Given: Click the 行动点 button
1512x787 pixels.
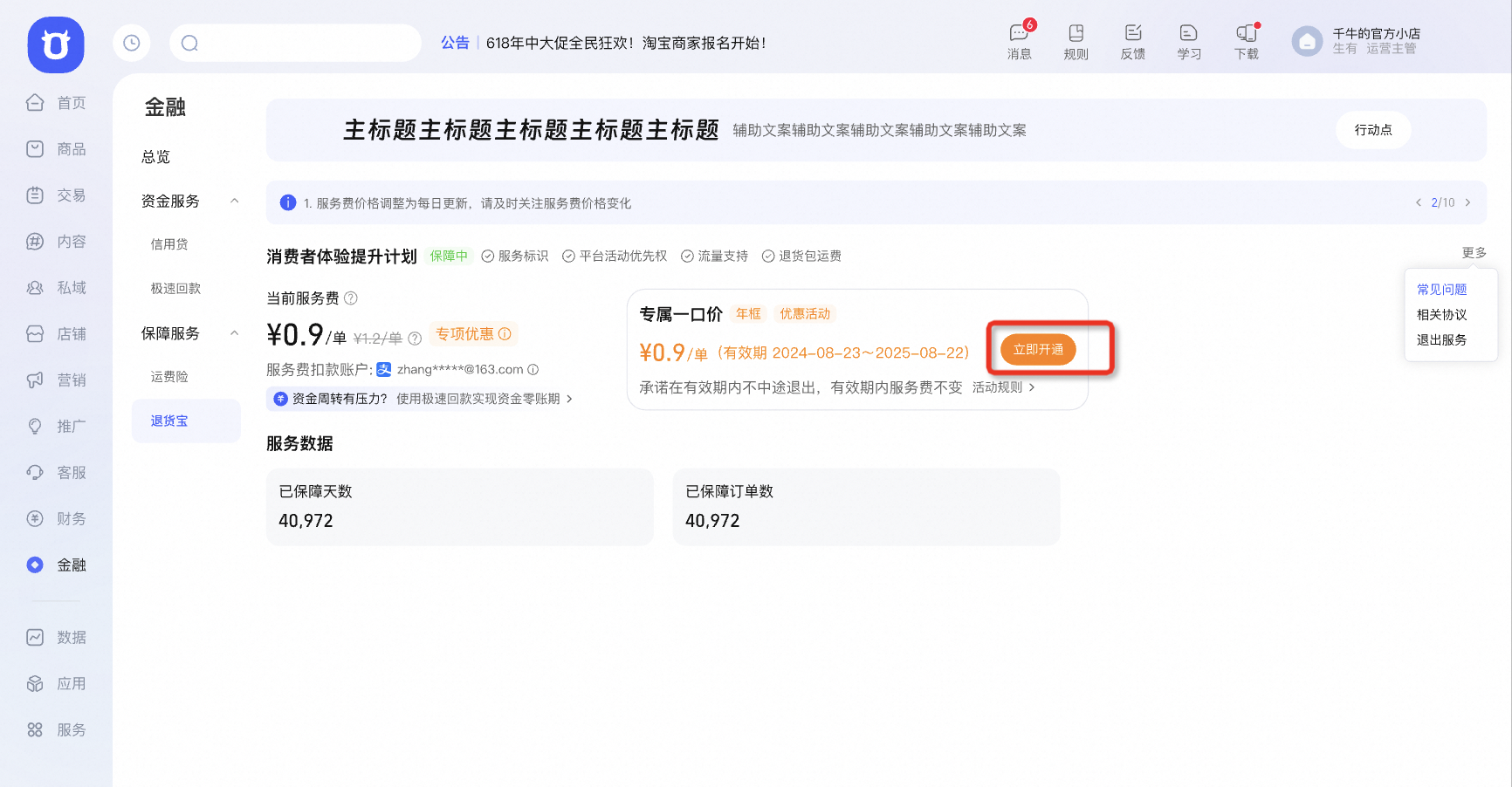Looking at the screenshot, I should tap(1372, 130).
